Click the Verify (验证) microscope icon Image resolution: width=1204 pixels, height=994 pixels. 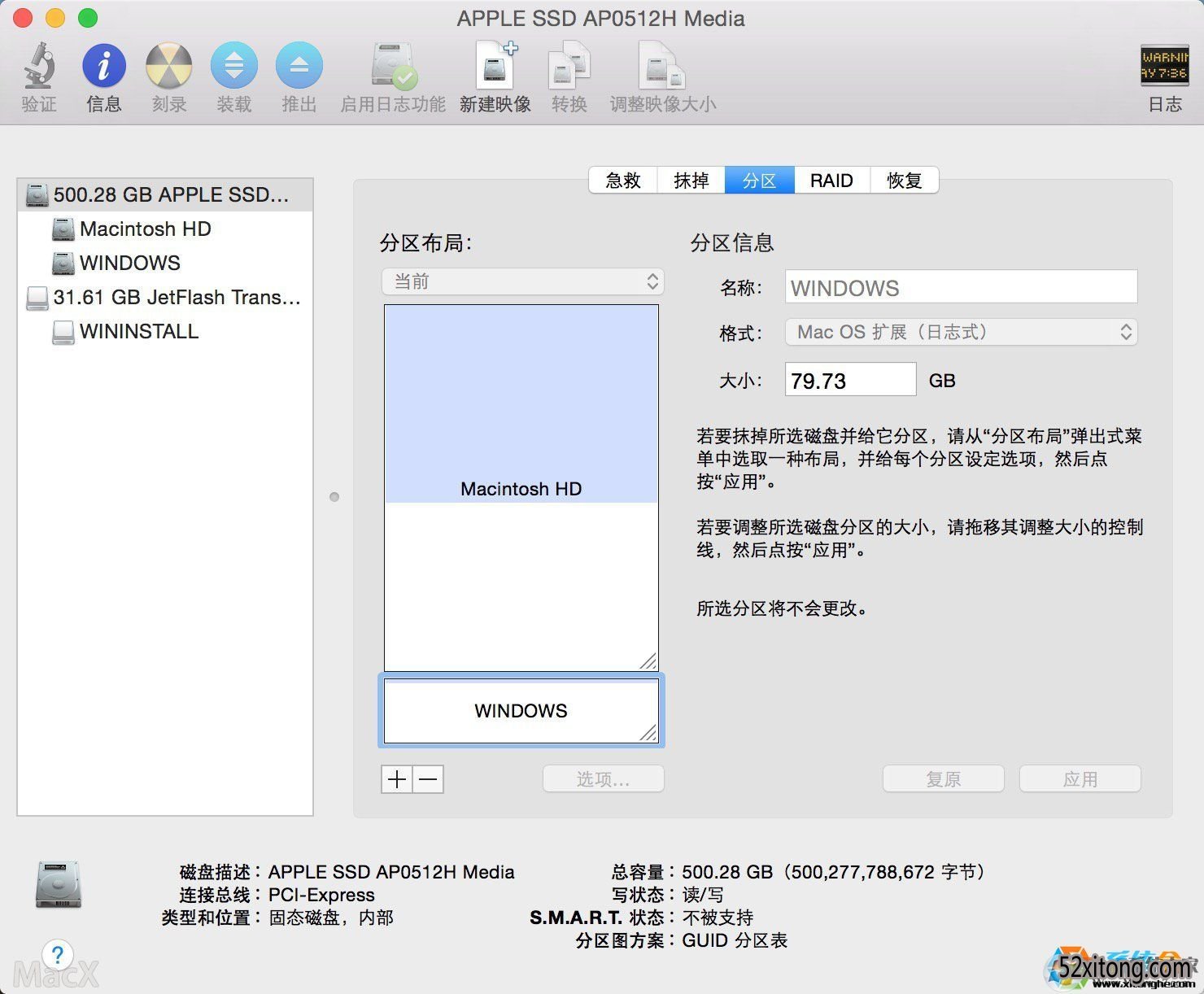pos(39,66)
